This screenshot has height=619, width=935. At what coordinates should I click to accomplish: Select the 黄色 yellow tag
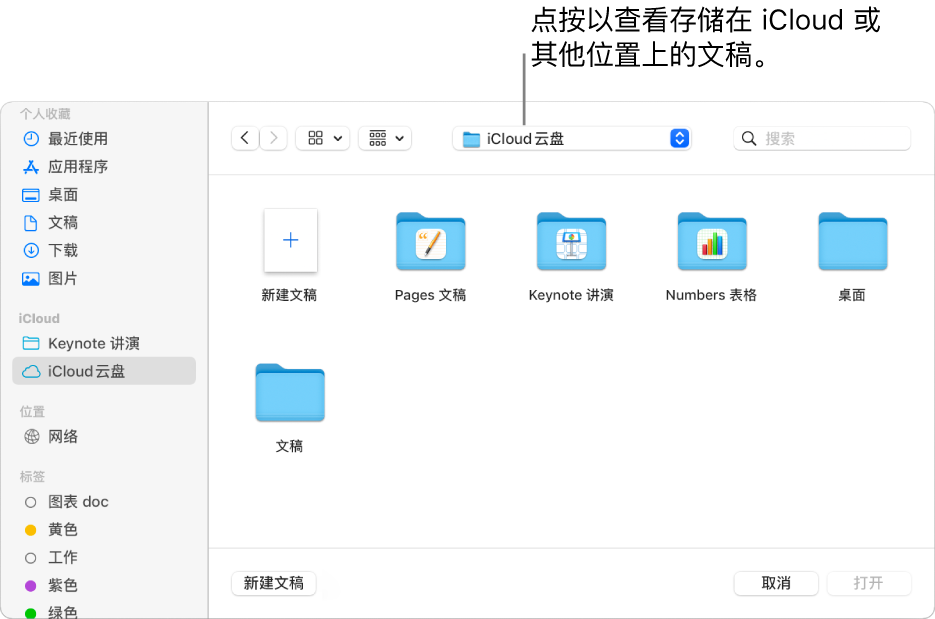click(x=104, y=530)
